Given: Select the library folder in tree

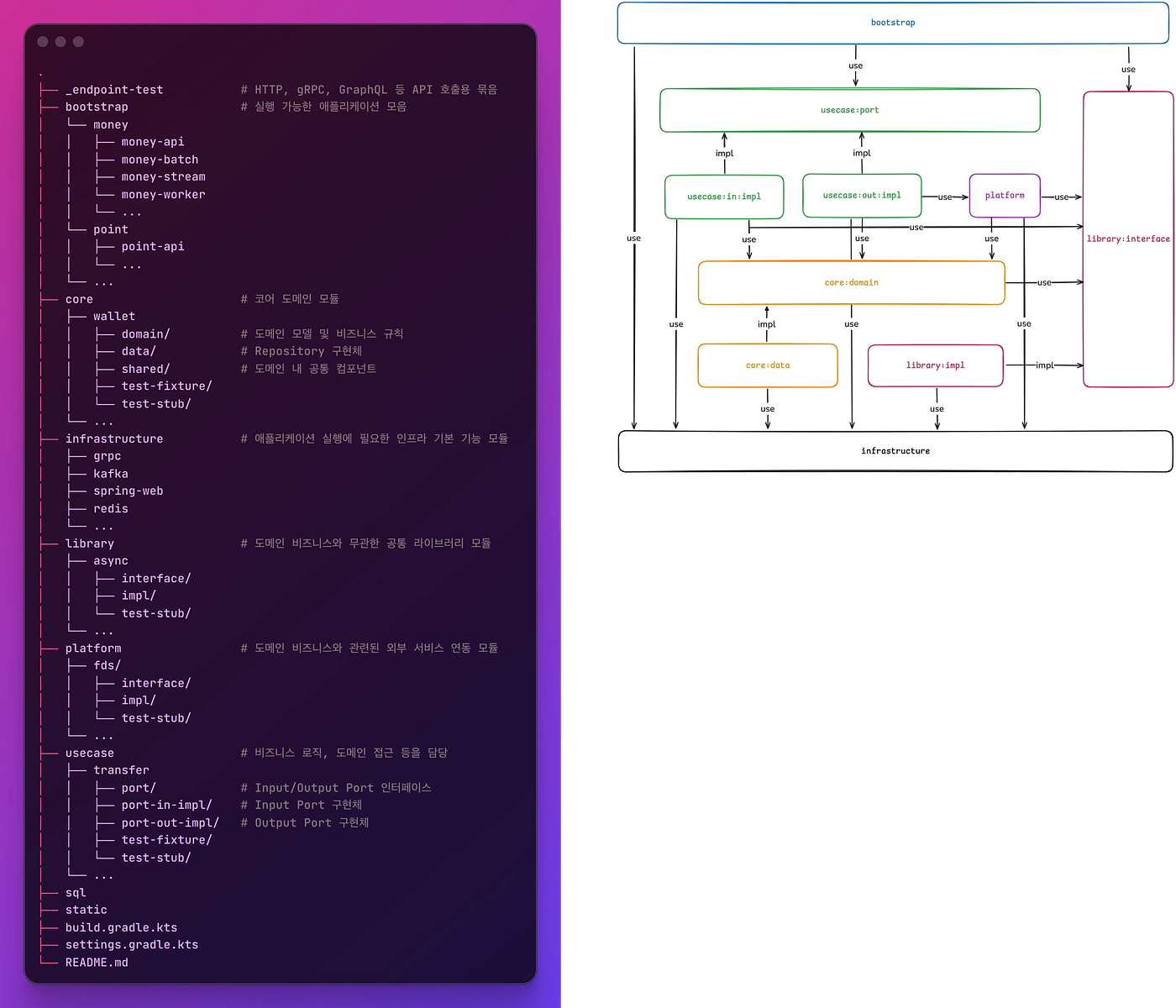Looking at the screenshot, I should click(90, 543).
